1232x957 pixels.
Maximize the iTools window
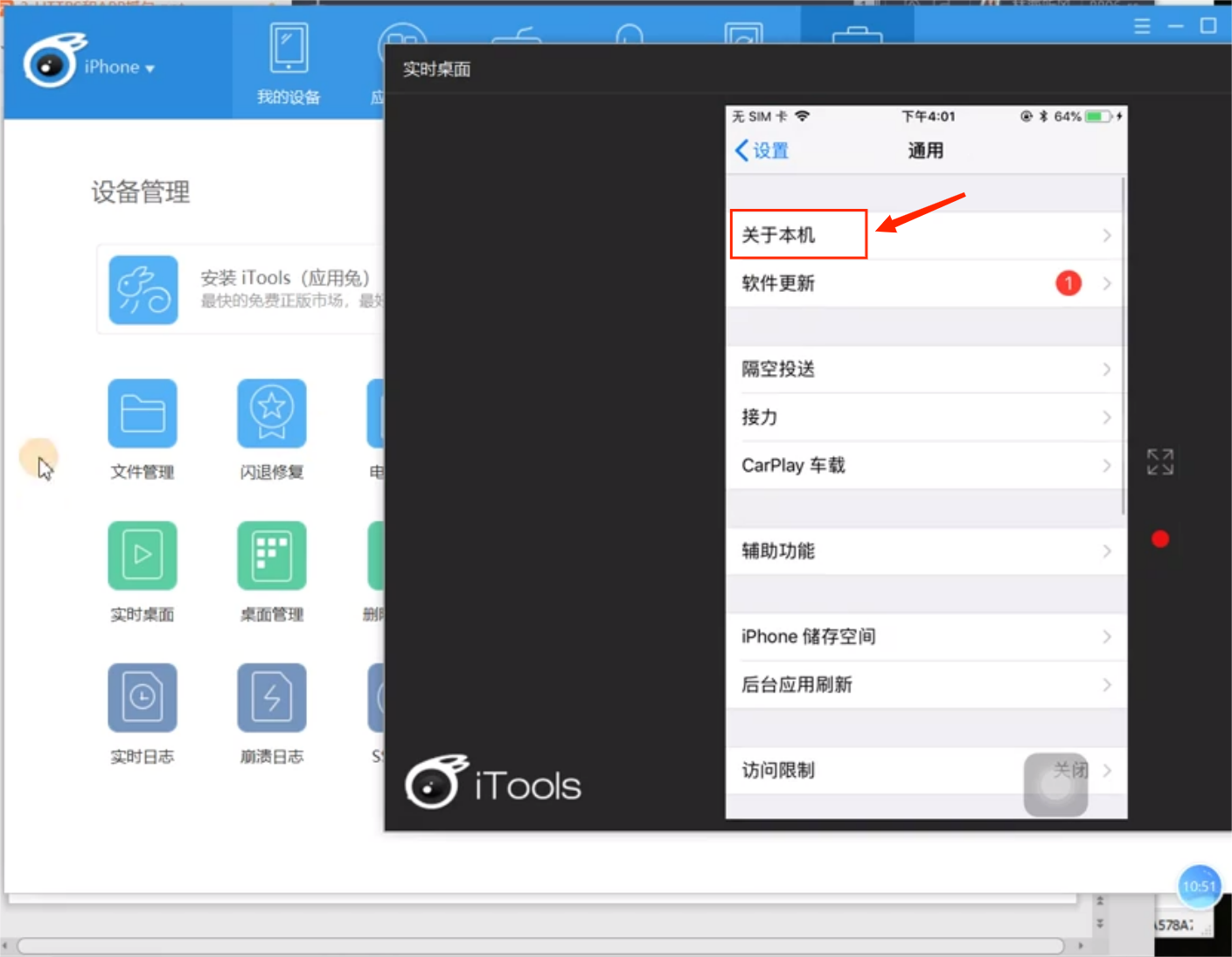point(1208,25)
